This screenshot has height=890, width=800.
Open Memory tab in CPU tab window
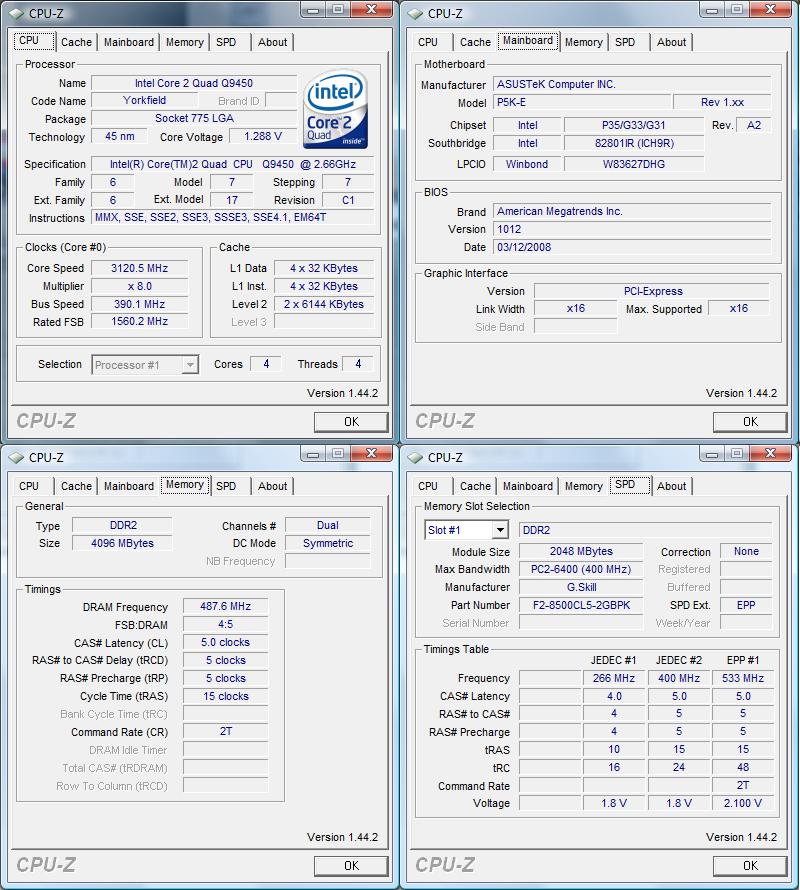(x=185, y=42)
